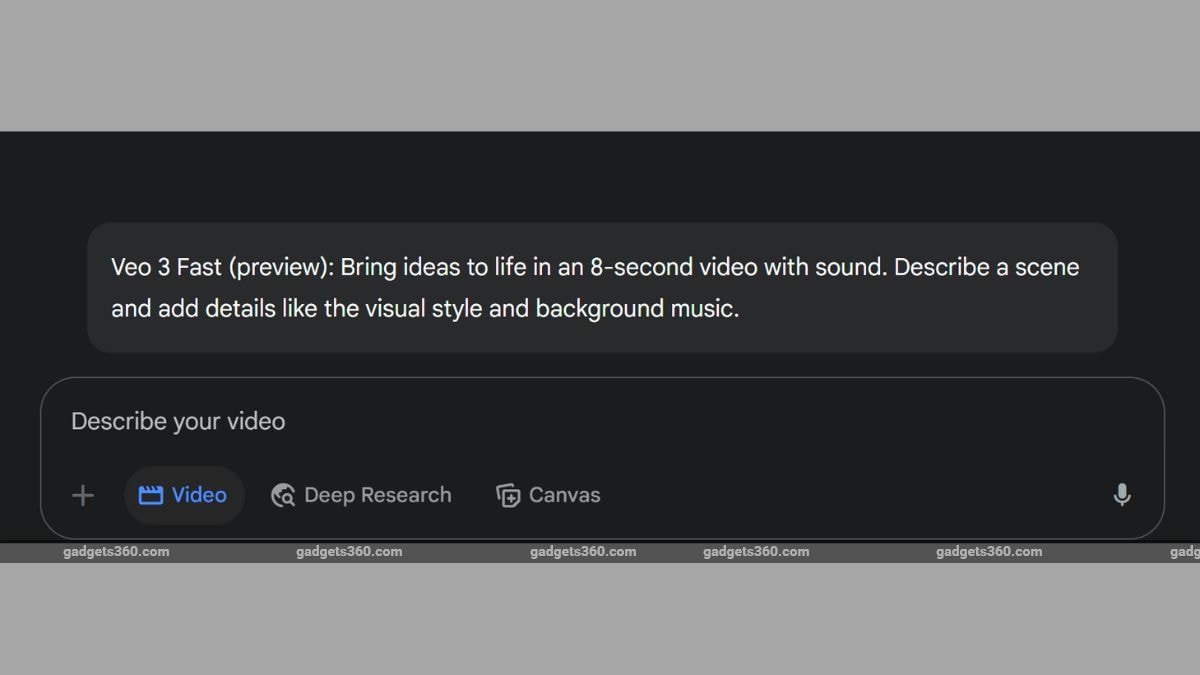
Task: Activate the microphone voice input icon
Action: pyautogui.click(x=1122, y=495)
